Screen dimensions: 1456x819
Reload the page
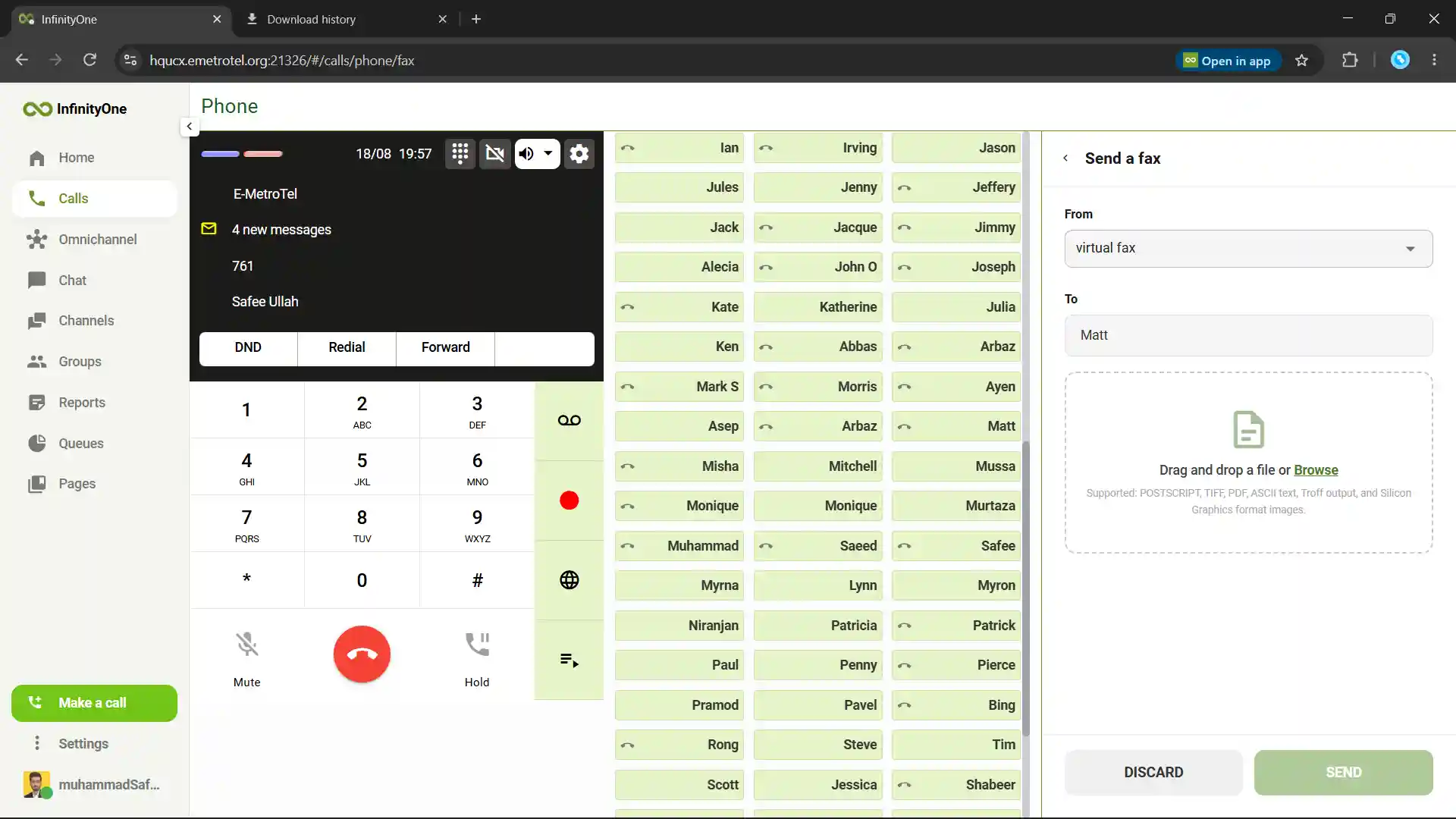click(x=89, y=60)
